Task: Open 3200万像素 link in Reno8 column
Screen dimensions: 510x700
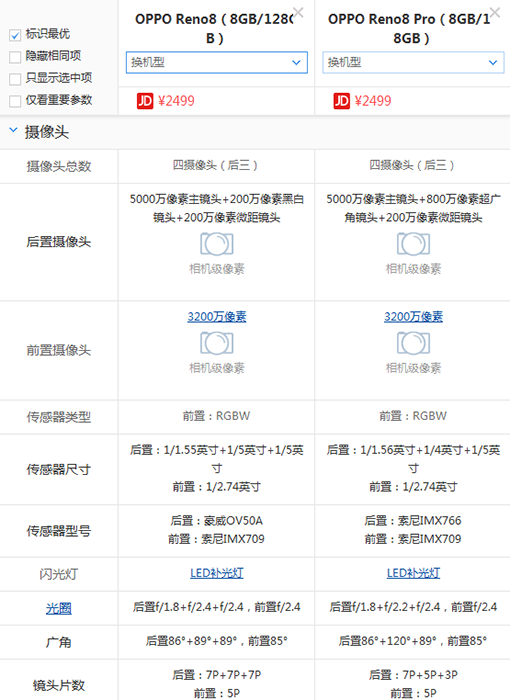Action: coord(217,317)
